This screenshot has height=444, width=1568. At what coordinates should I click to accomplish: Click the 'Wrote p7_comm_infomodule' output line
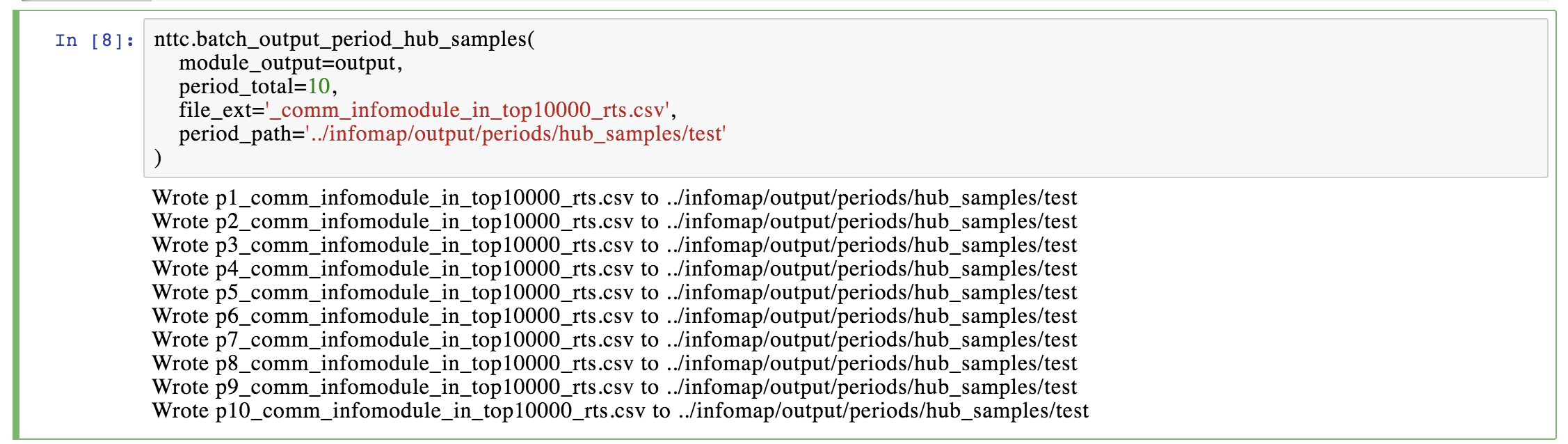click(x=614, y=340)
